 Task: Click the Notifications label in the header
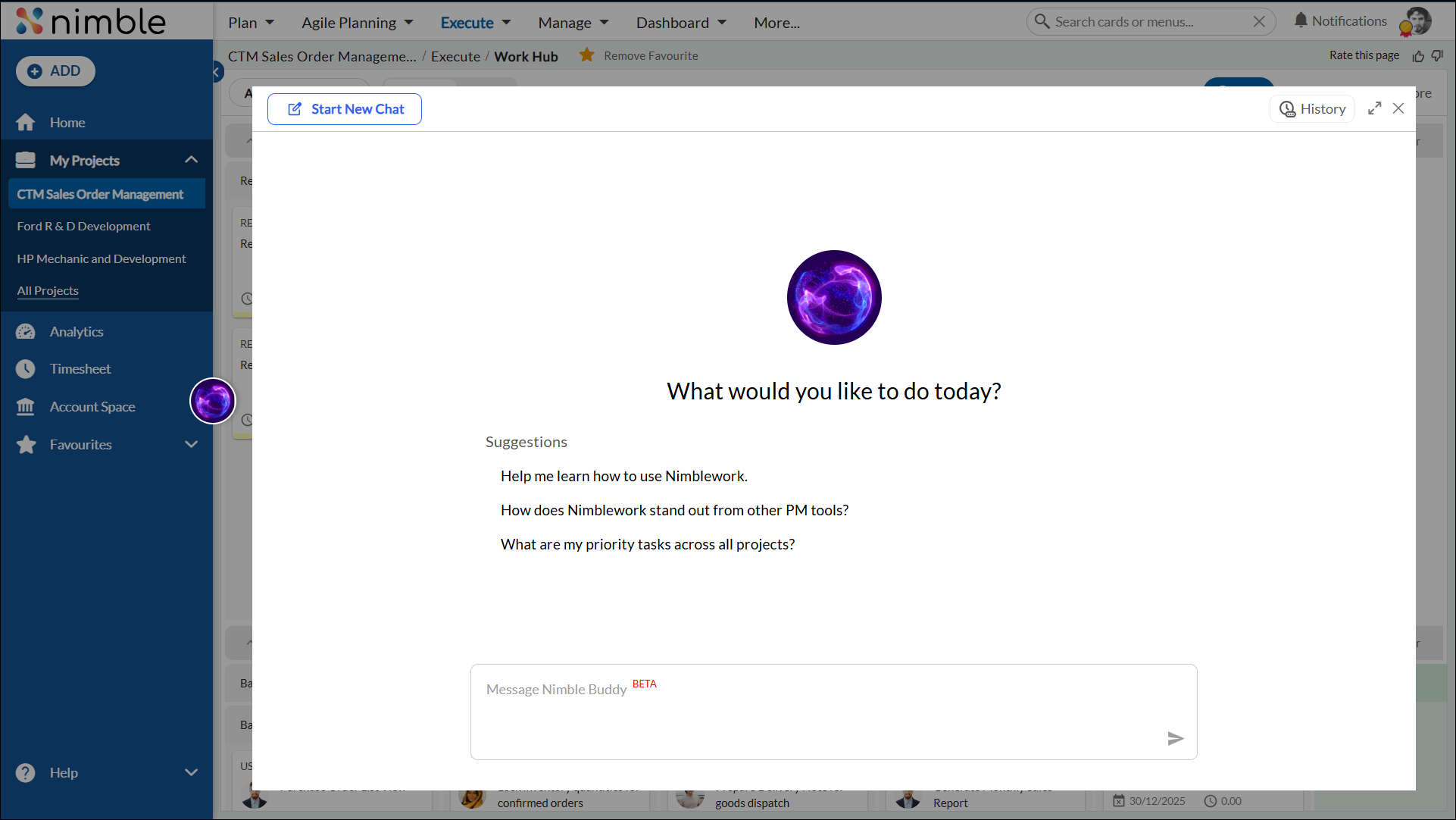[x=1349, y=21]
